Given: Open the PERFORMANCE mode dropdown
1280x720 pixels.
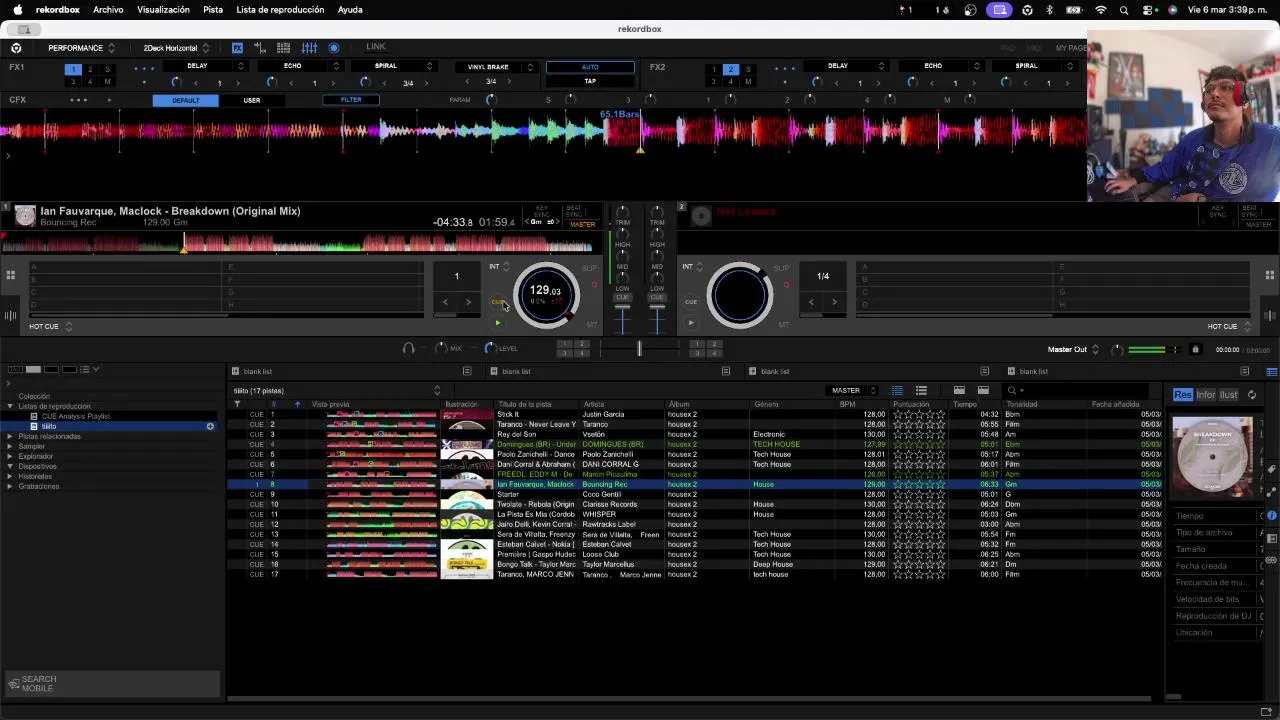Looking at the screenshot, I should [x=81, y=48].
